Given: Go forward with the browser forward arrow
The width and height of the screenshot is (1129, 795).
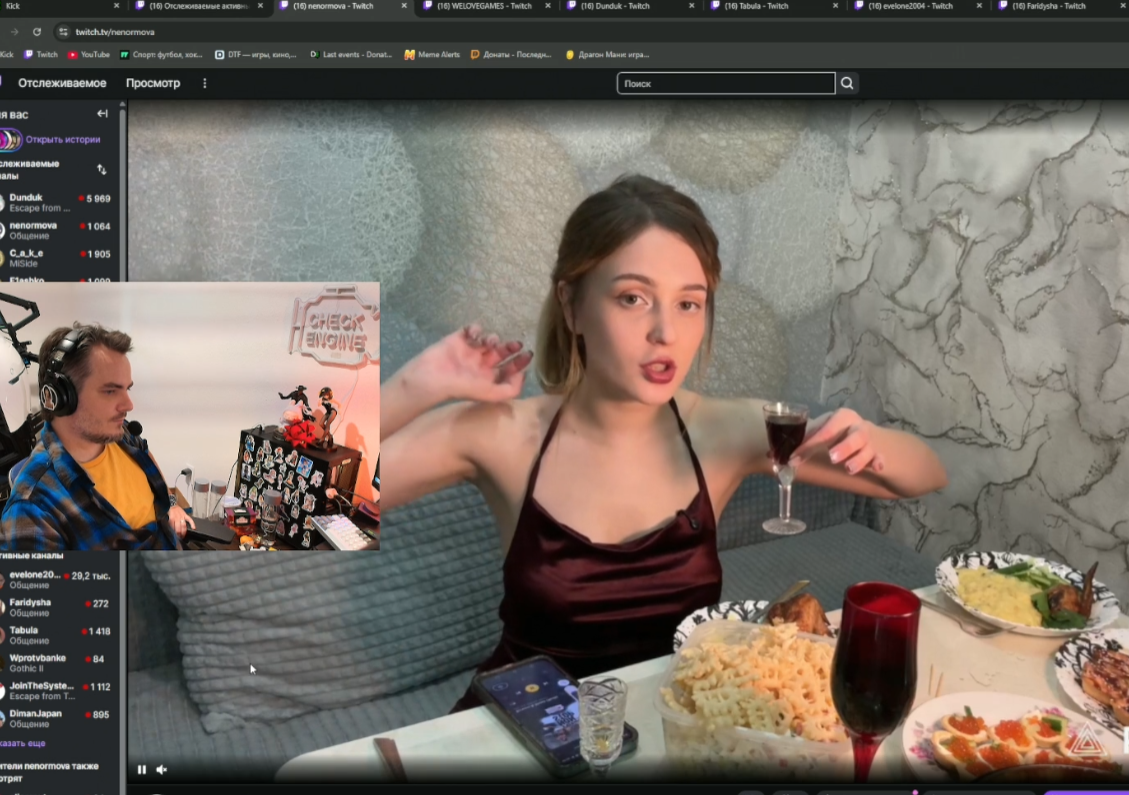Looking at the screenshot, I should pos(14,32).
